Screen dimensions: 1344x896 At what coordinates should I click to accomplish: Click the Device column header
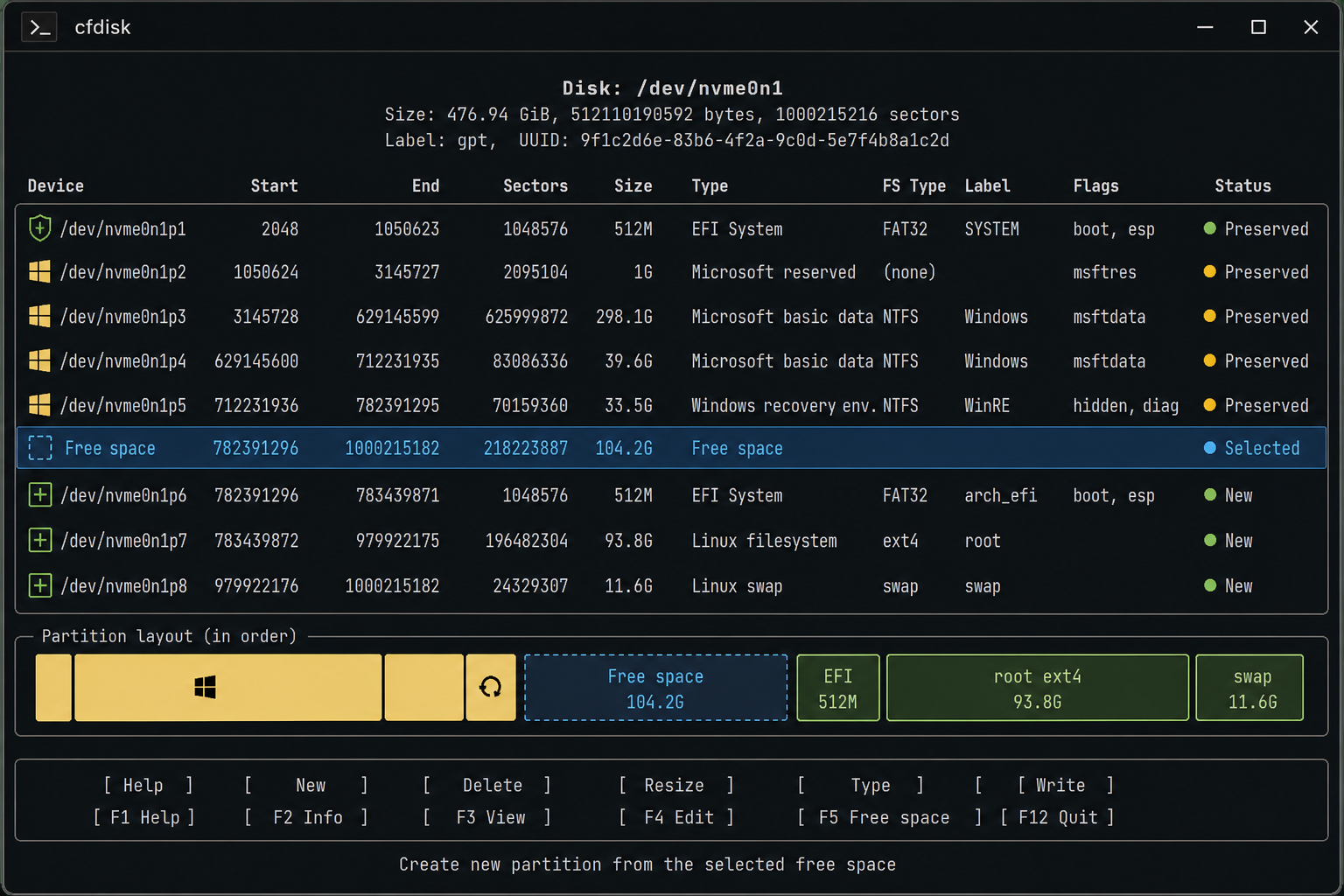(55, 185)
